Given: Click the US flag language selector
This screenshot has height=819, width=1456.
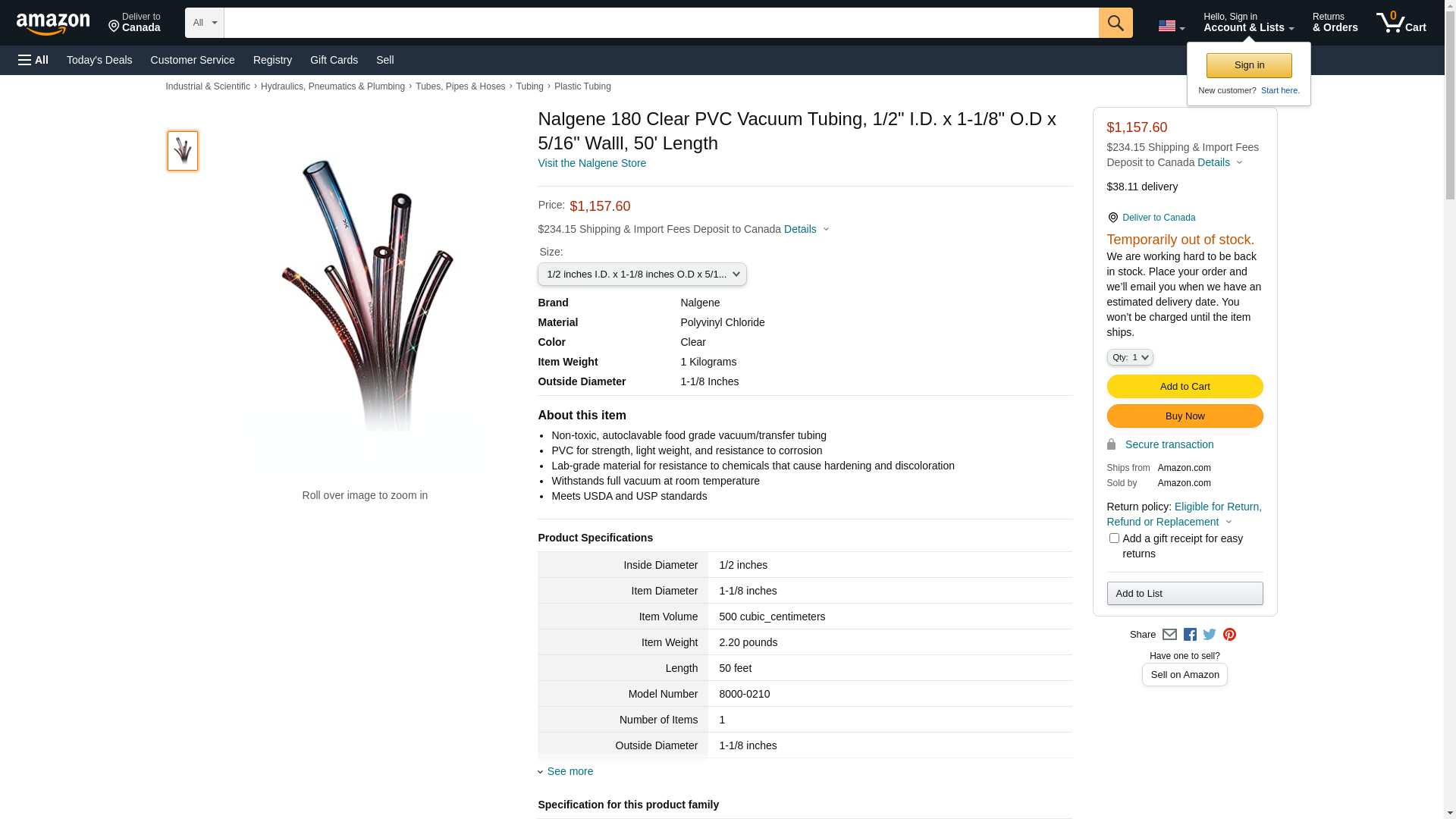Looking at the screenshot, I should 1170,26.
